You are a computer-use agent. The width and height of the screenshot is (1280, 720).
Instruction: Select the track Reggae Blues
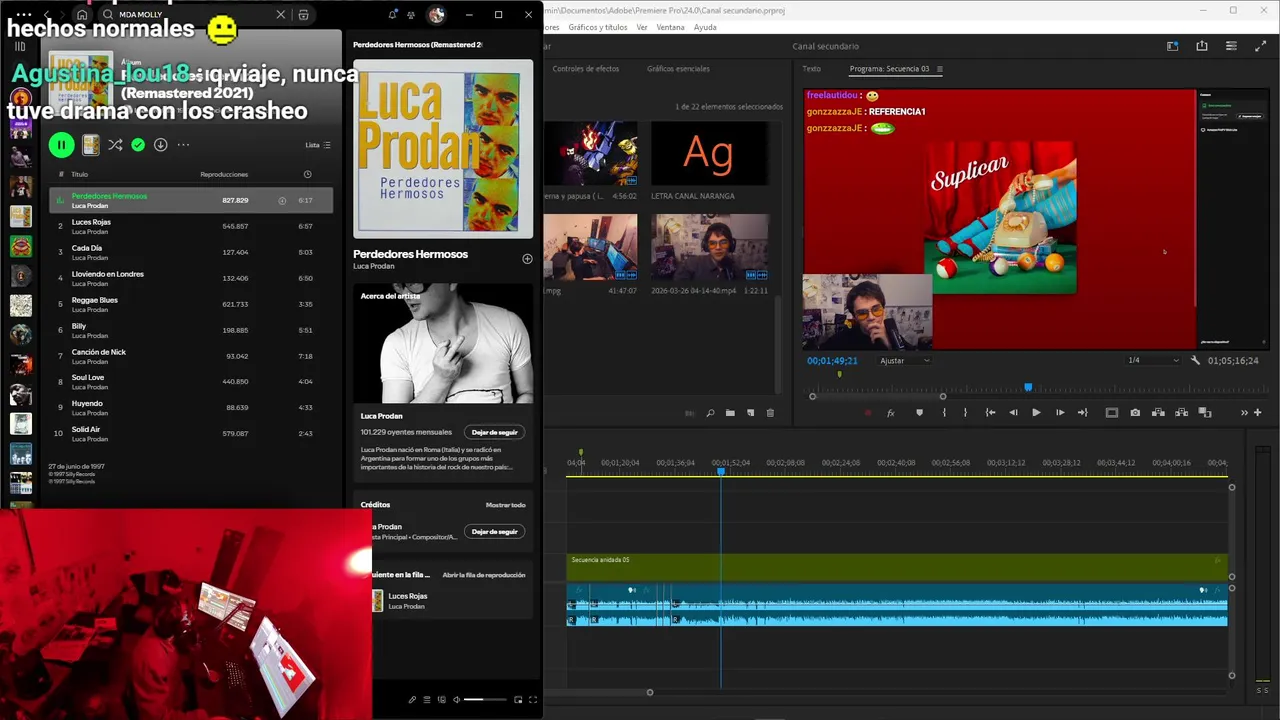(191, 304)
